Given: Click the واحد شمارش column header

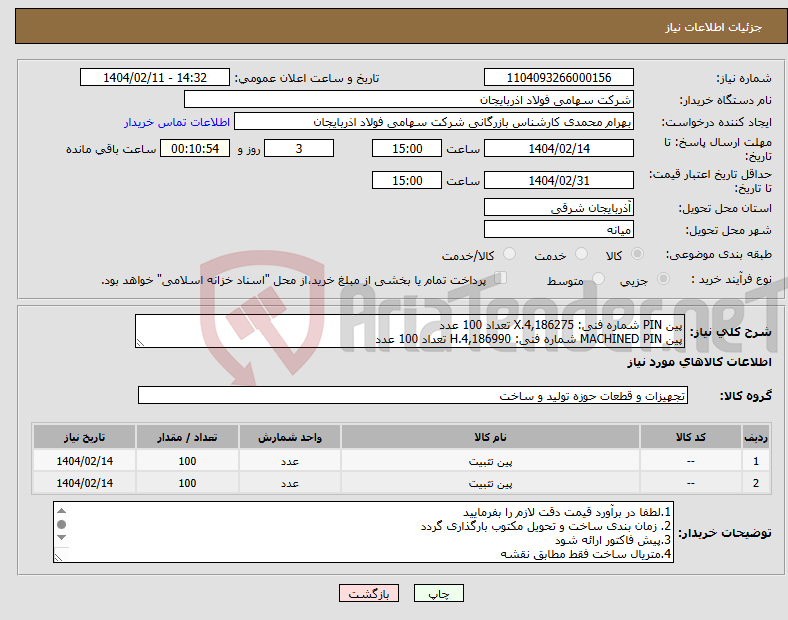Looking at the screenshot, I should point(290,437).
